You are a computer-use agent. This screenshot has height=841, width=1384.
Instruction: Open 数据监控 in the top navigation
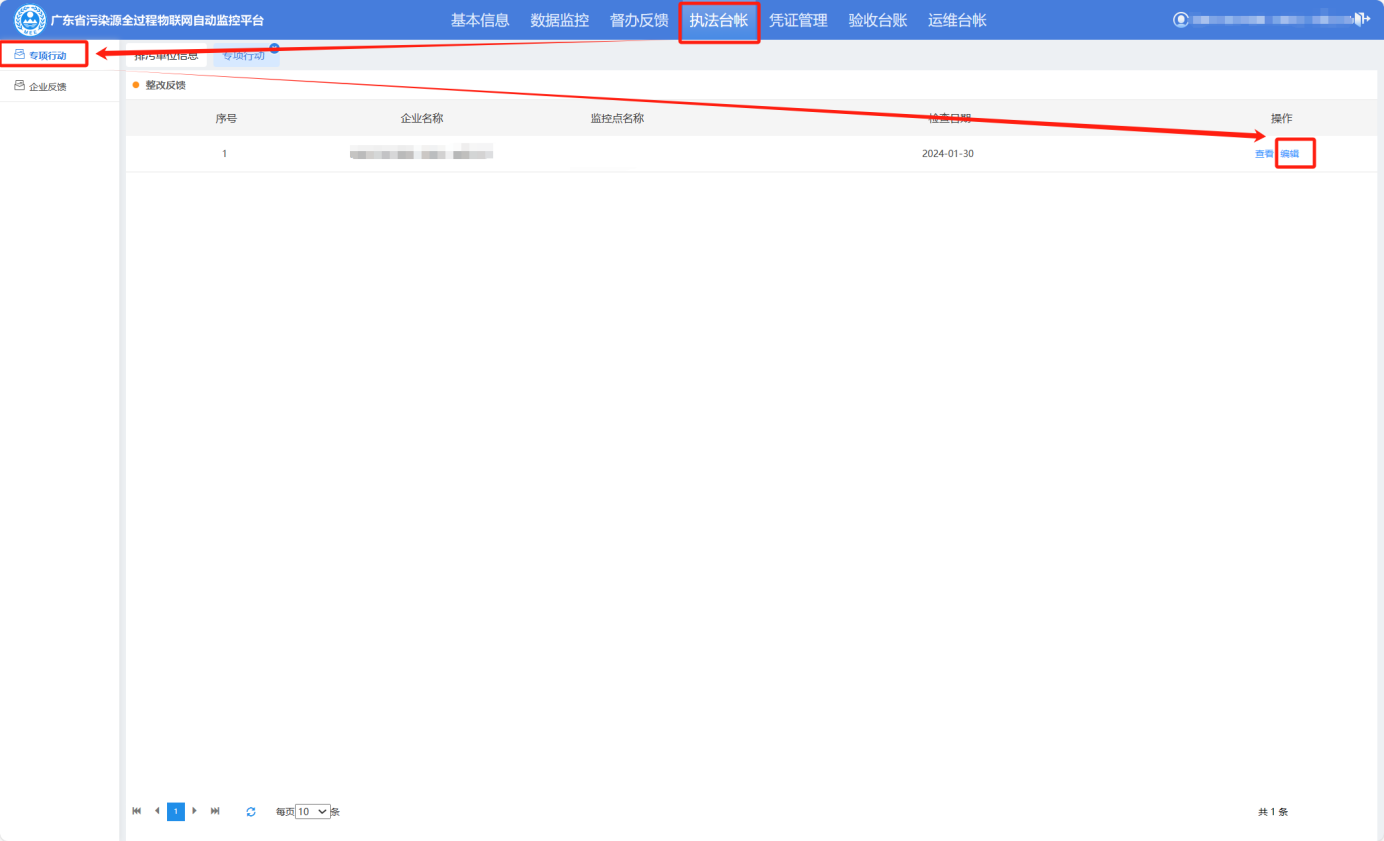coord(560,20)
